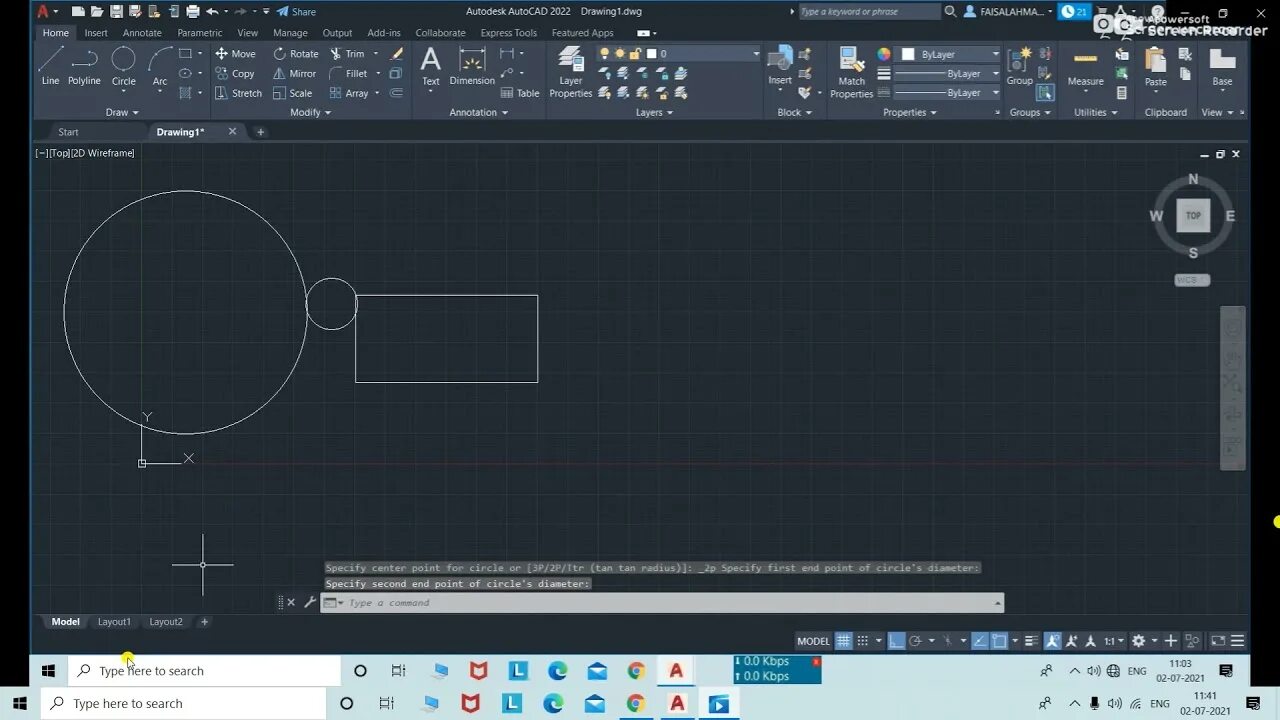Choose the Mirror command
This screenshot has width=1280, height=720.
pyautogui.click(x=295, y=74)
